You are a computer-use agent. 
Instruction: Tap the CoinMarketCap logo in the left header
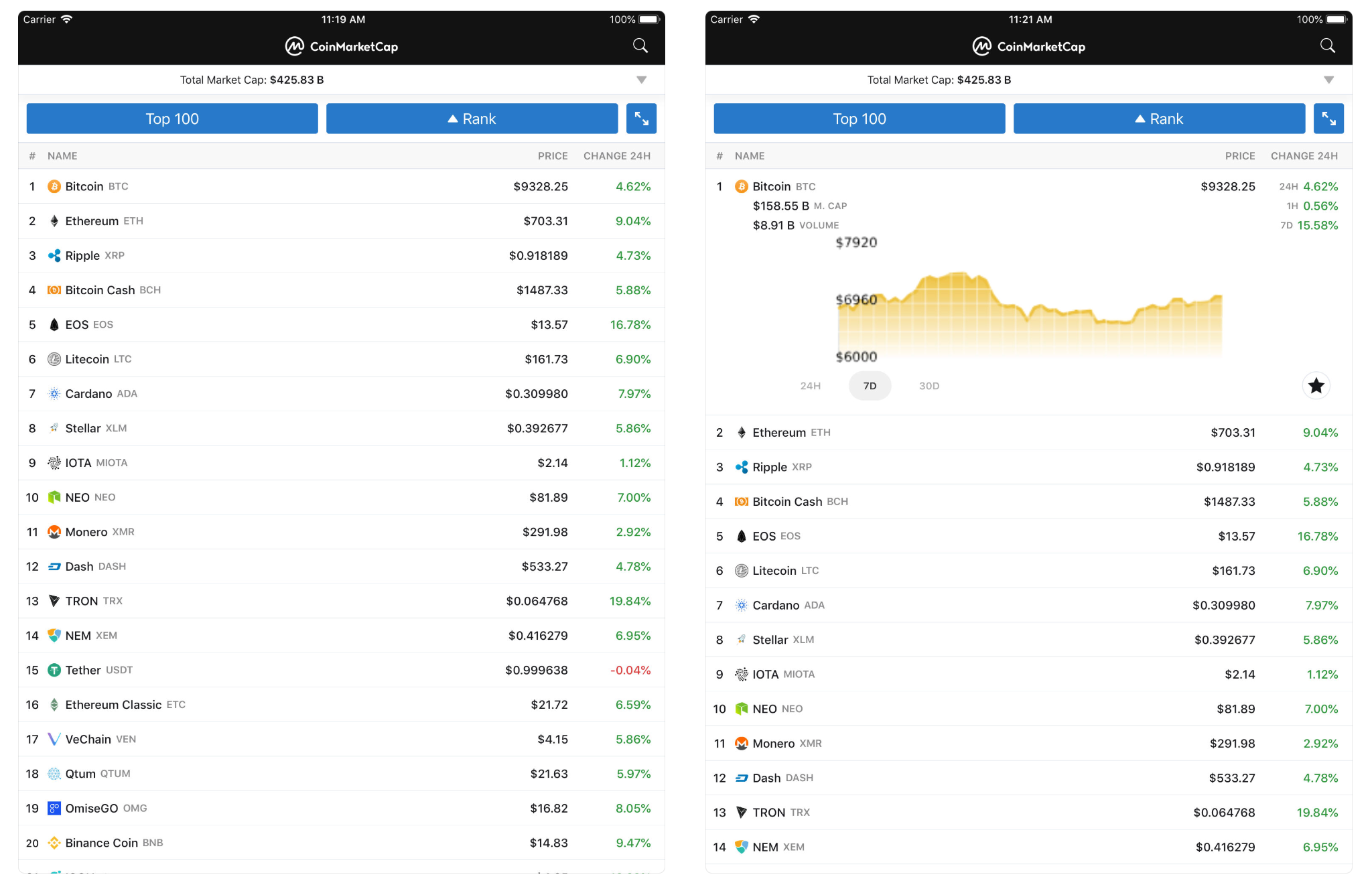click(x=342, y=46)
